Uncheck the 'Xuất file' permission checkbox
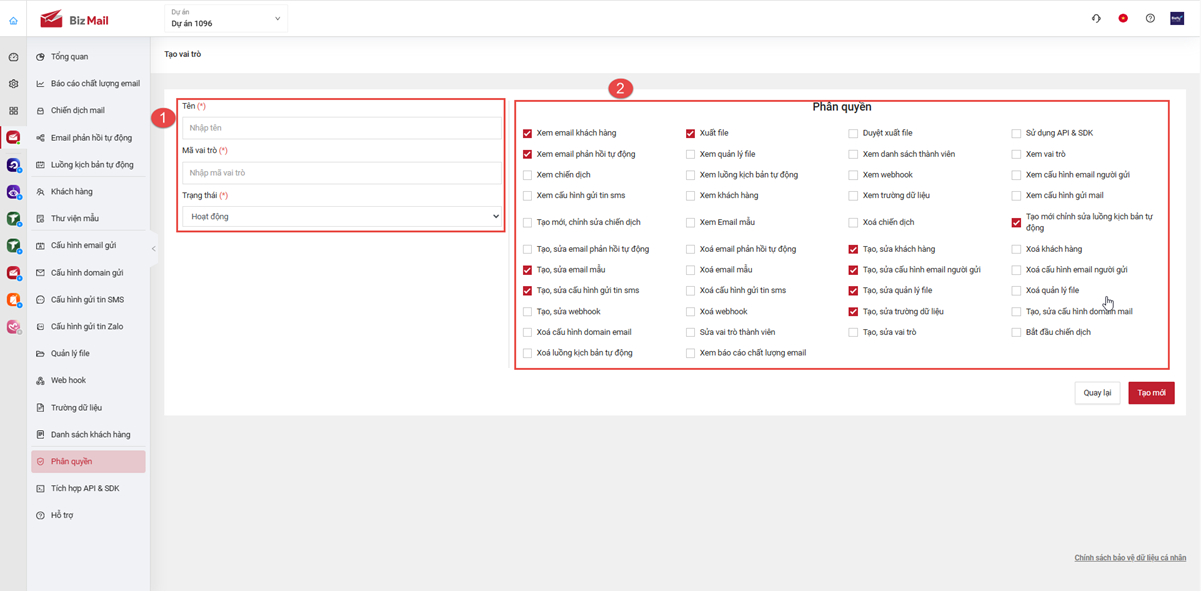Viewport: 1201px width, 591px height. 691,133
